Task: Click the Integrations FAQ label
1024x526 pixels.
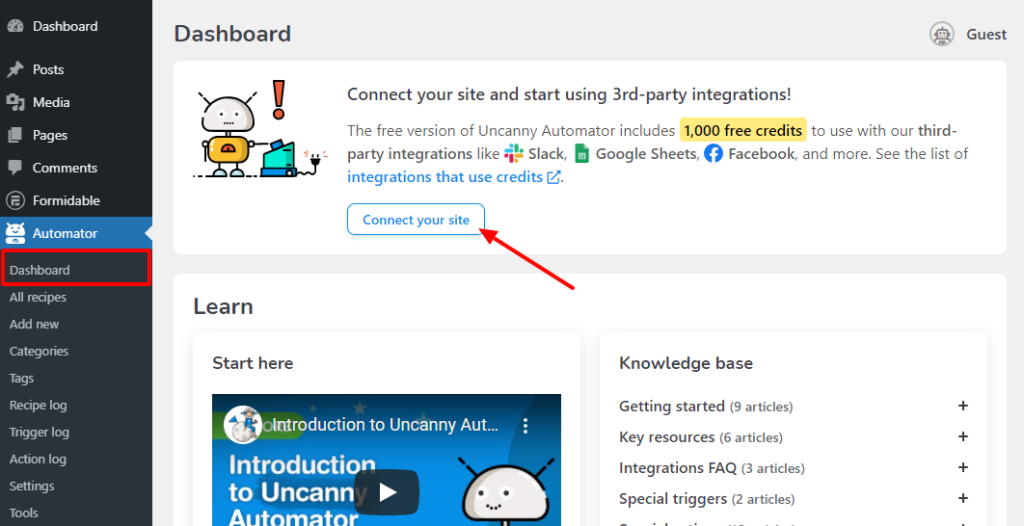Action: 678,468
